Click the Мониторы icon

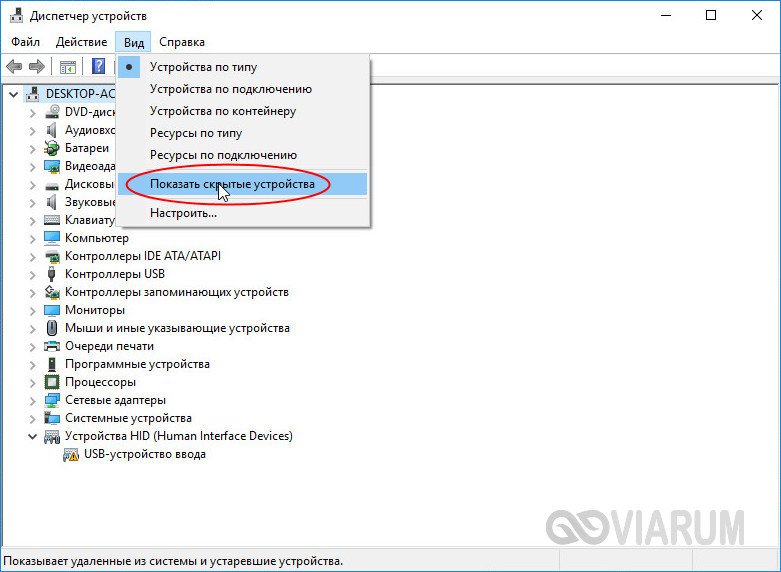[x=52, y=310]
